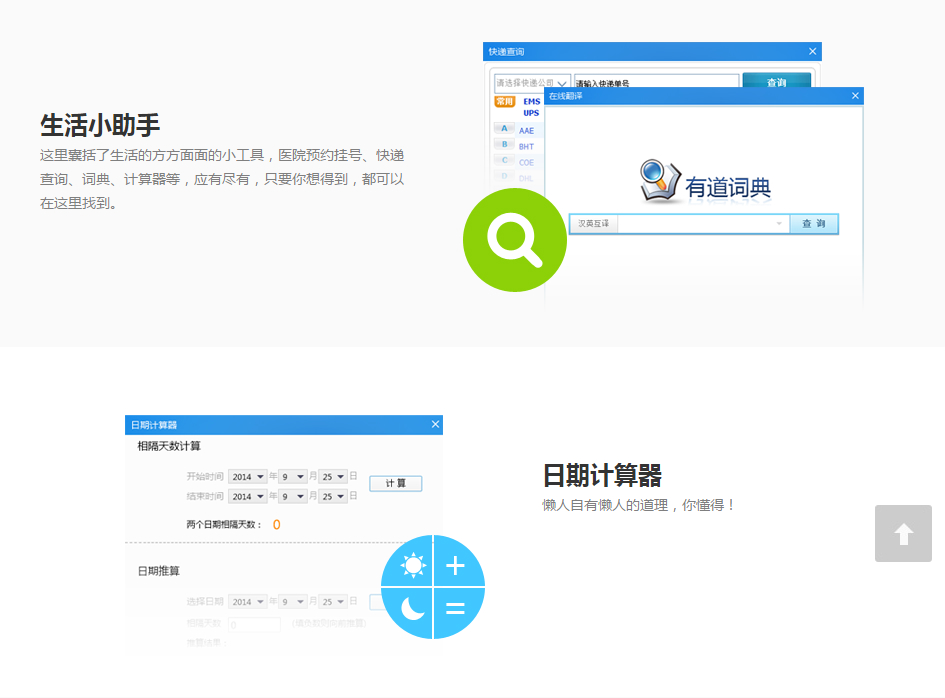Image resolution: width=945 pixels, height=698 pixels.
Task: Click the courier tracking number input field
Action: point(656,82)
